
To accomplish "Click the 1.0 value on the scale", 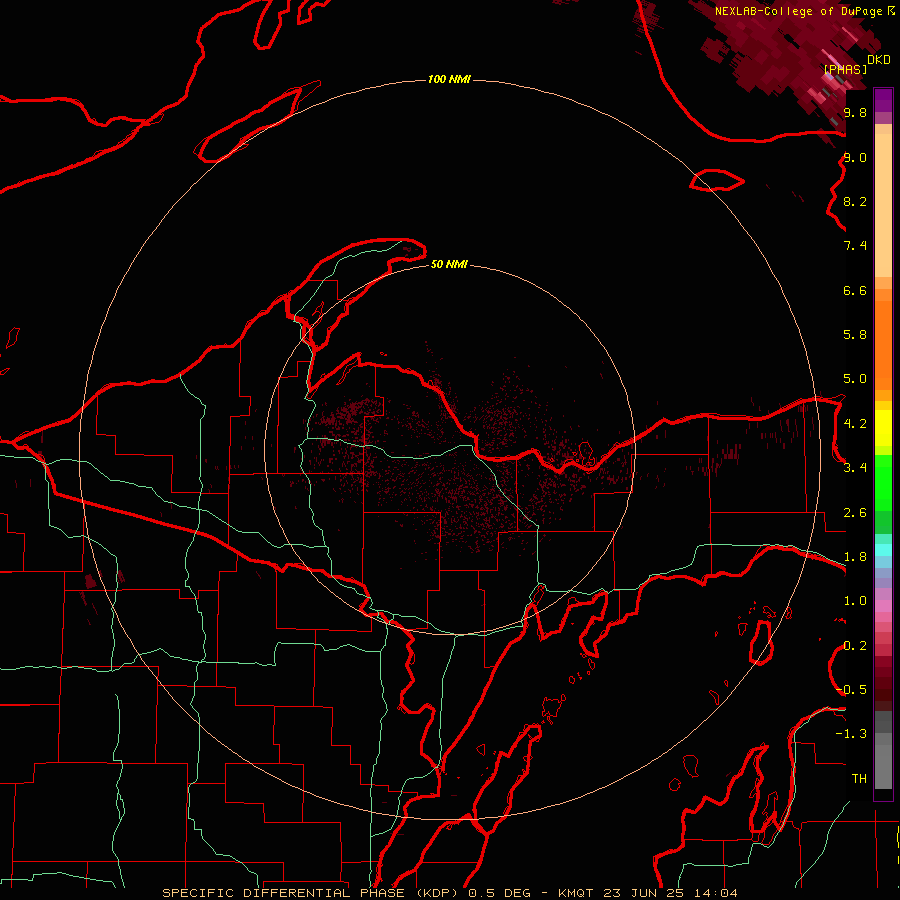I will click(x=855, y=601).
